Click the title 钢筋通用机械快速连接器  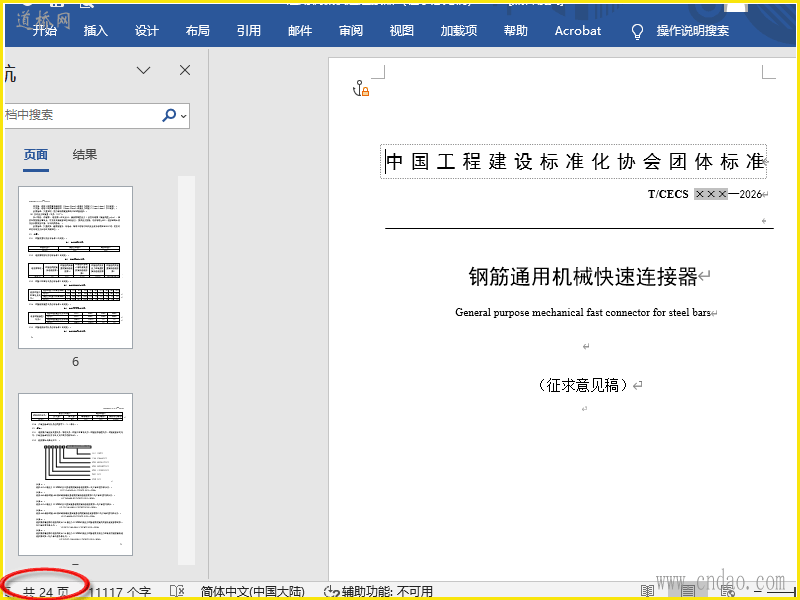pos(583,277)
